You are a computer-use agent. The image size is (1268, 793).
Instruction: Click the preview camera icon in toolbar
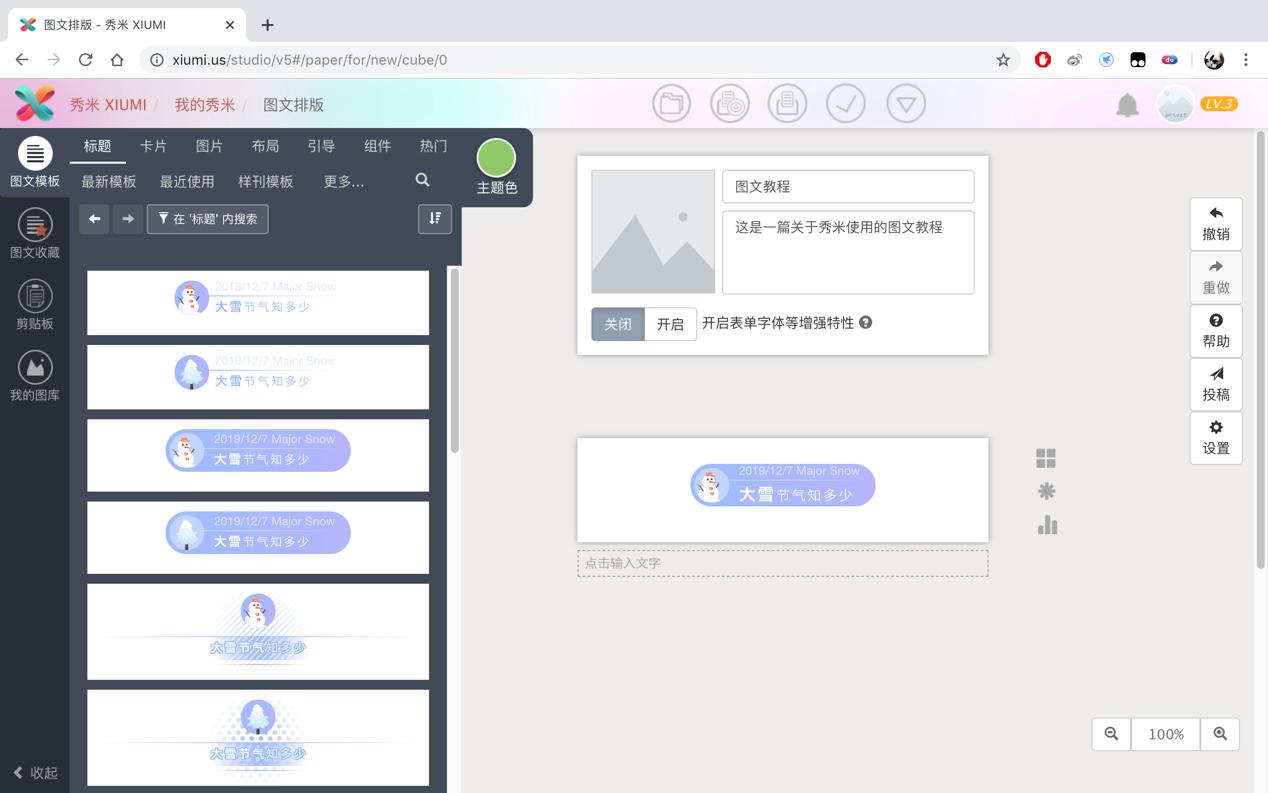pyautogui.click(x=729, y=104)
